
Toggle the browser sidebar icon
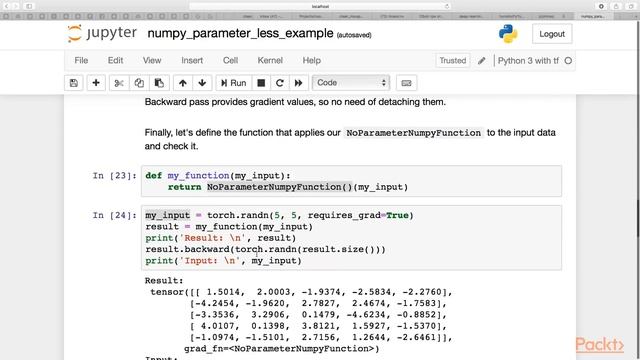tap(29, 6)
